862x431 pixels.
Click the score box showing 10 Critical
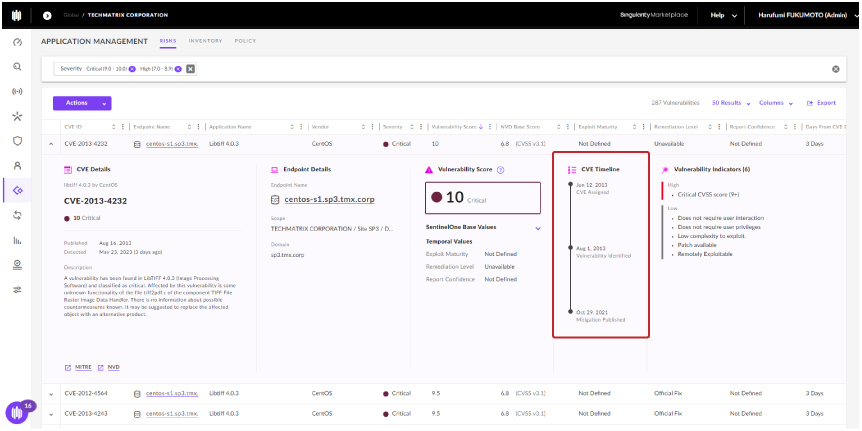[483, 198]
